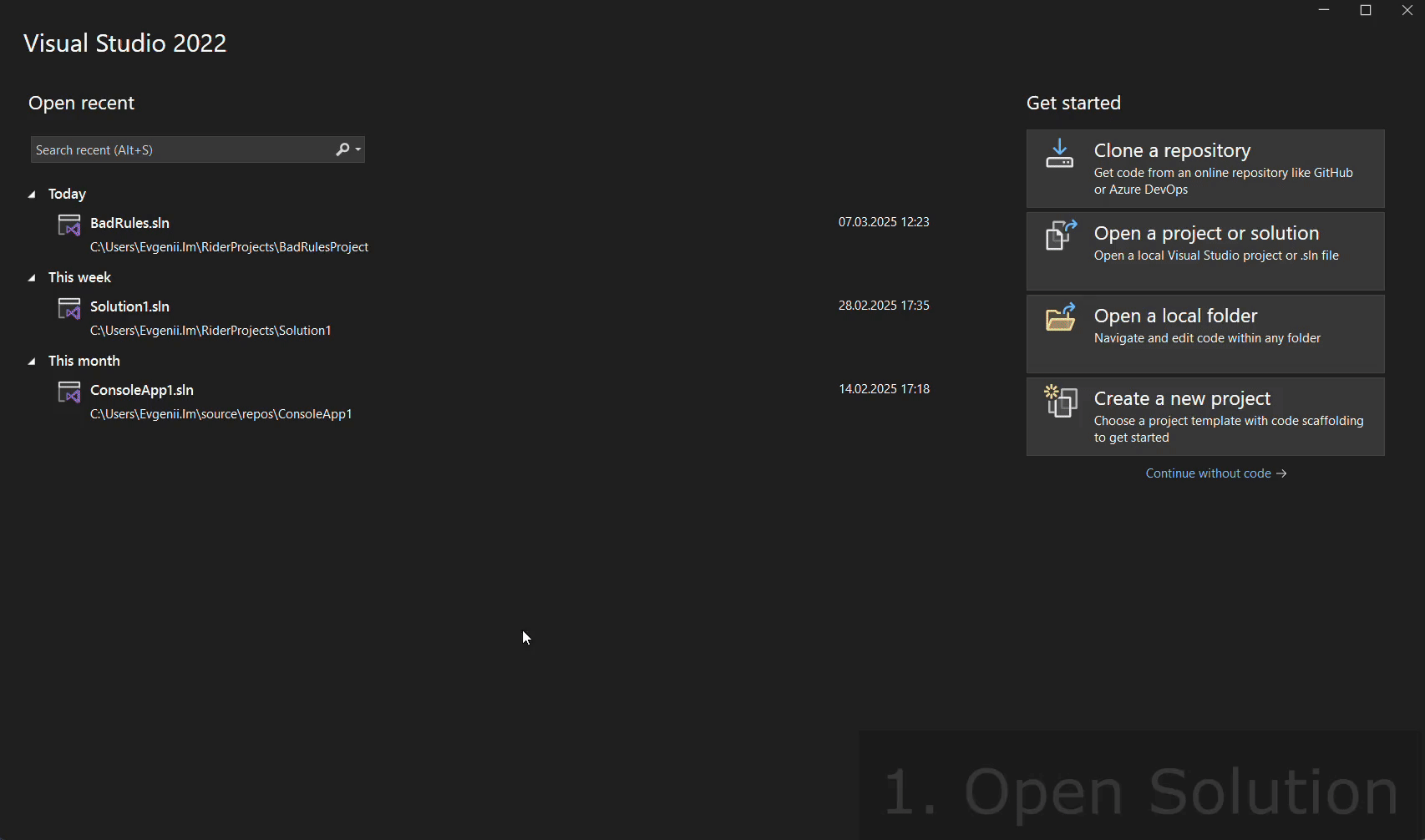The image size is (1425, 840).
Task: Click the Open a local folder button
Action: point(1205,334)
